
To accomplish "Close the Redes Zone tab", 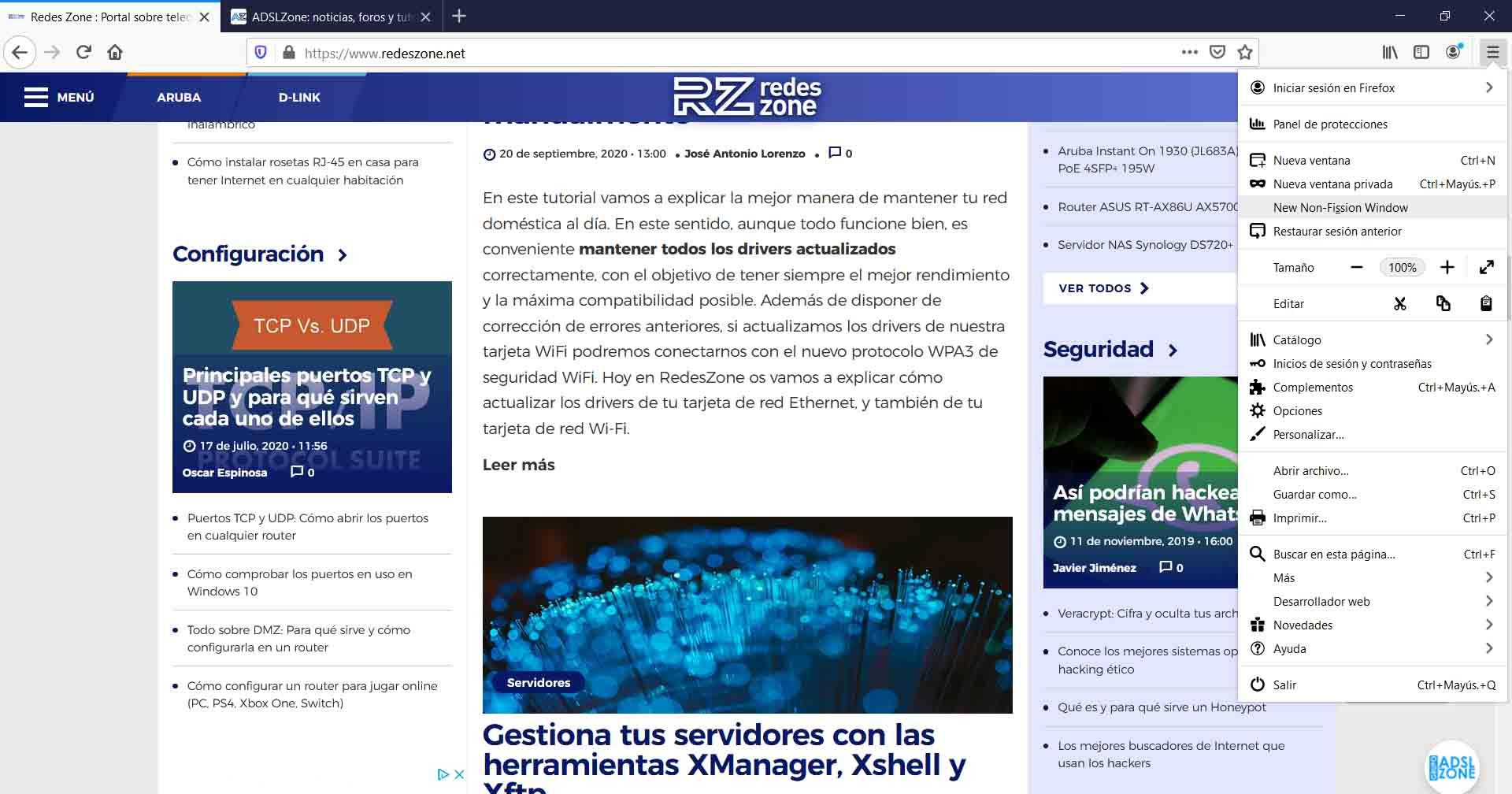I will [x=205, y=17].
